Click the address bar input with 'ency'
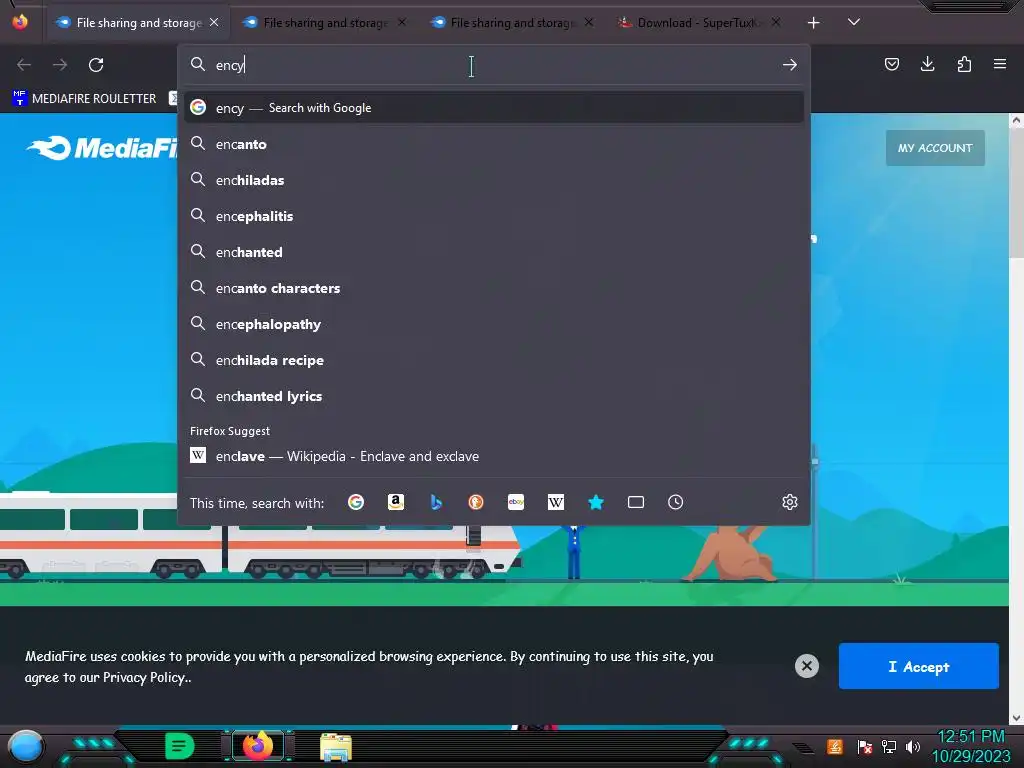 [x=493, y=65]
